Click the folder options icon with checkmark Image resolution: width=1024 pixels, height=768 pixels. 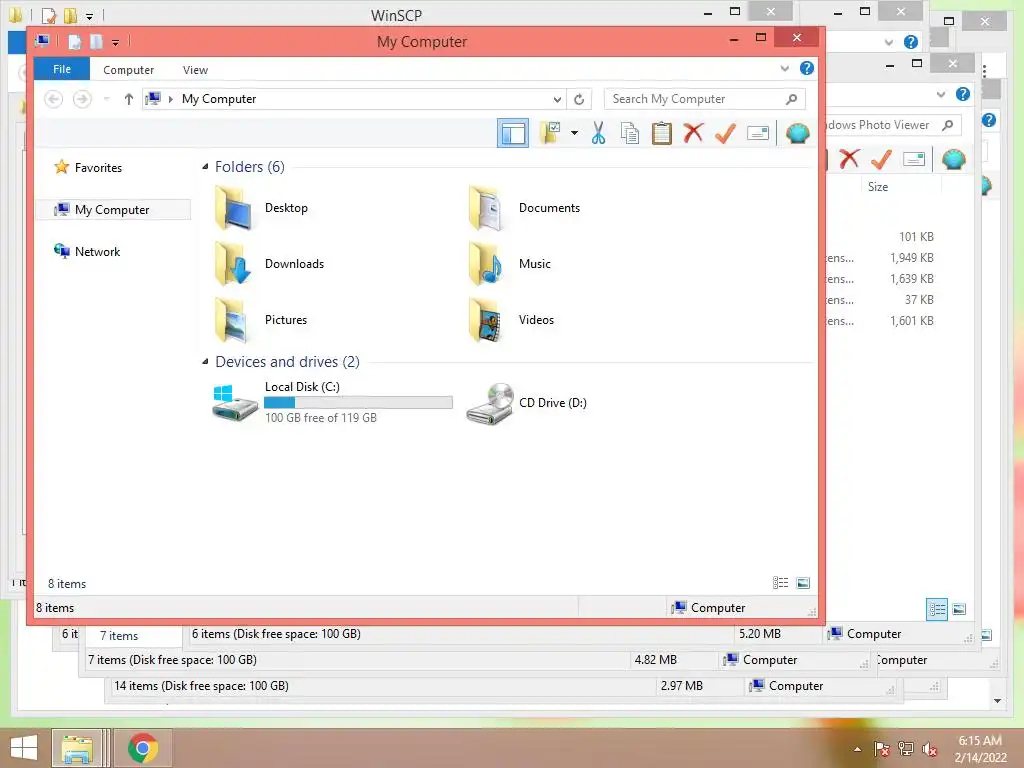tap(551, 133)
